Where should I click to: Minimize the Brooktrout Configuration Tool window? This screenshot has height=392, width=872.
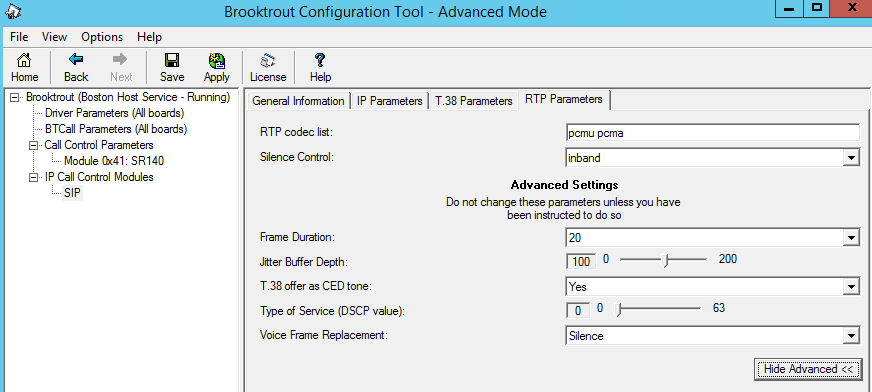(x=789, y=8)
